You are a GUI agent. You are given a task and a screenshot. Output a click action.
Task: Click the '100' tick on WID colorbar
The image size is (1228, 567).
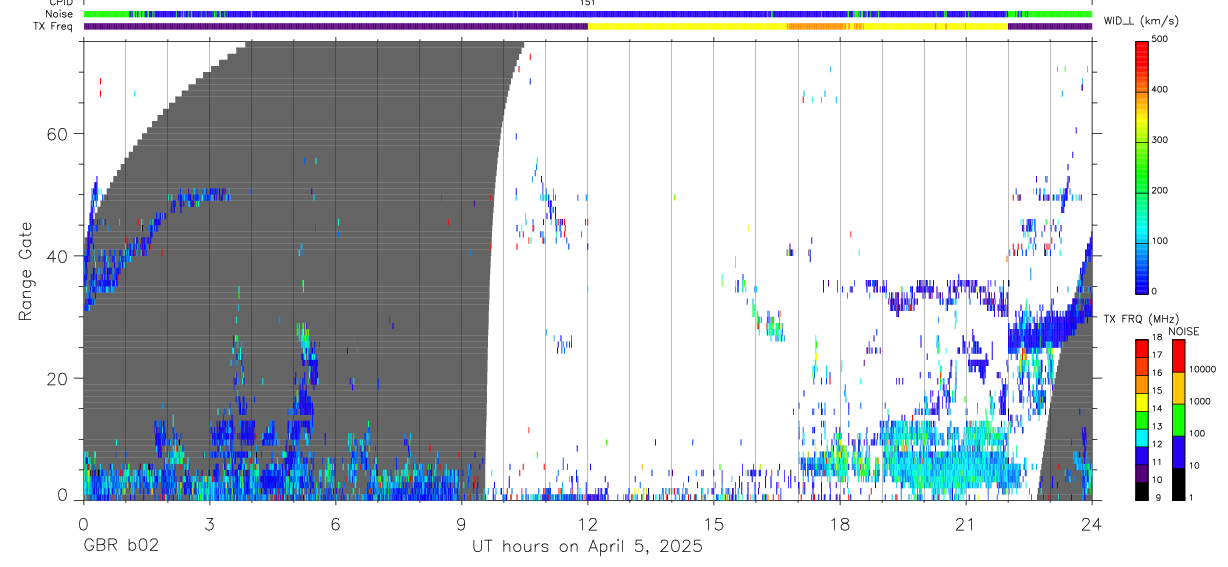(x=1161, y=241)
